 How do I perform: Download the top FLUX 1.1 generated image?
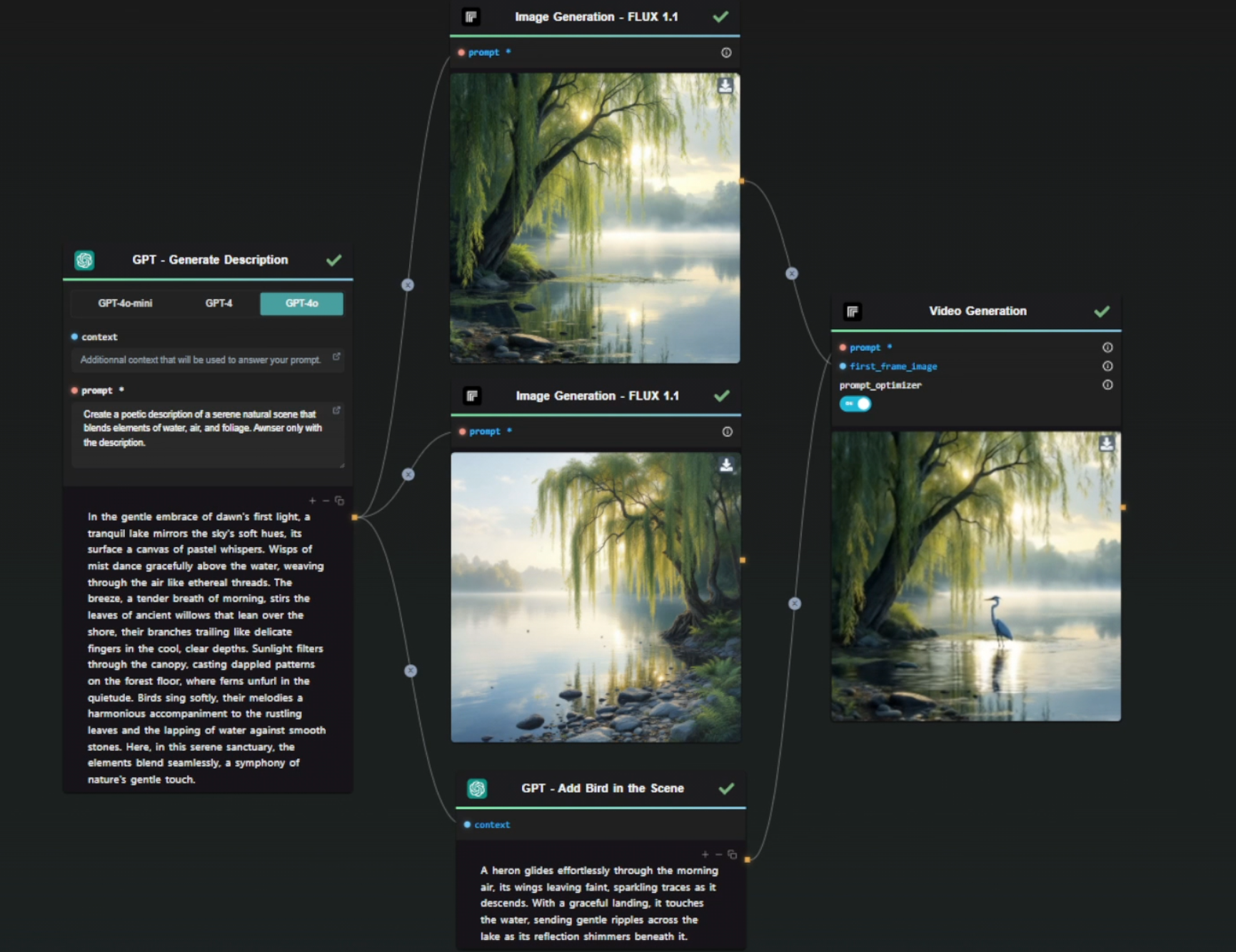(x=725, y=86)
